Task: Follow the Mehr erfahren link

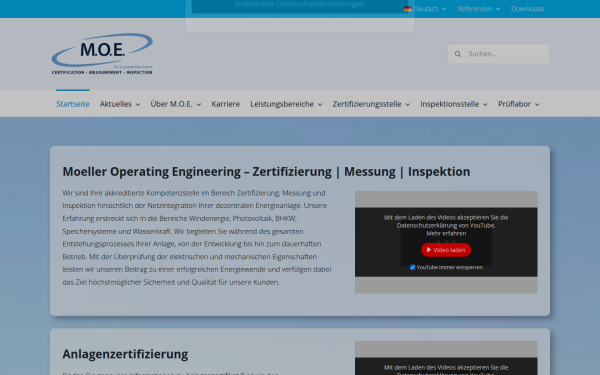Action: [446, 233]
